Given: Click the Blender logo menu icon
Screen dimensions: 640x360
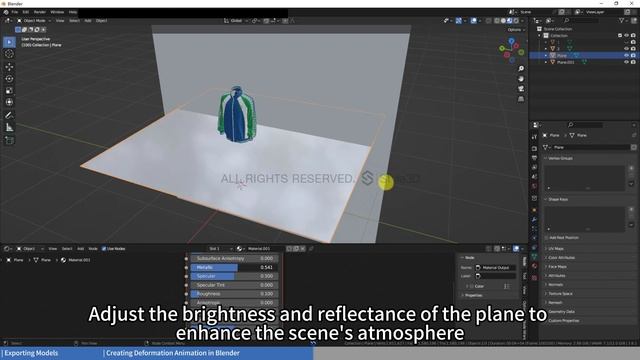Looking at the screenshot, I should point(6,12).
